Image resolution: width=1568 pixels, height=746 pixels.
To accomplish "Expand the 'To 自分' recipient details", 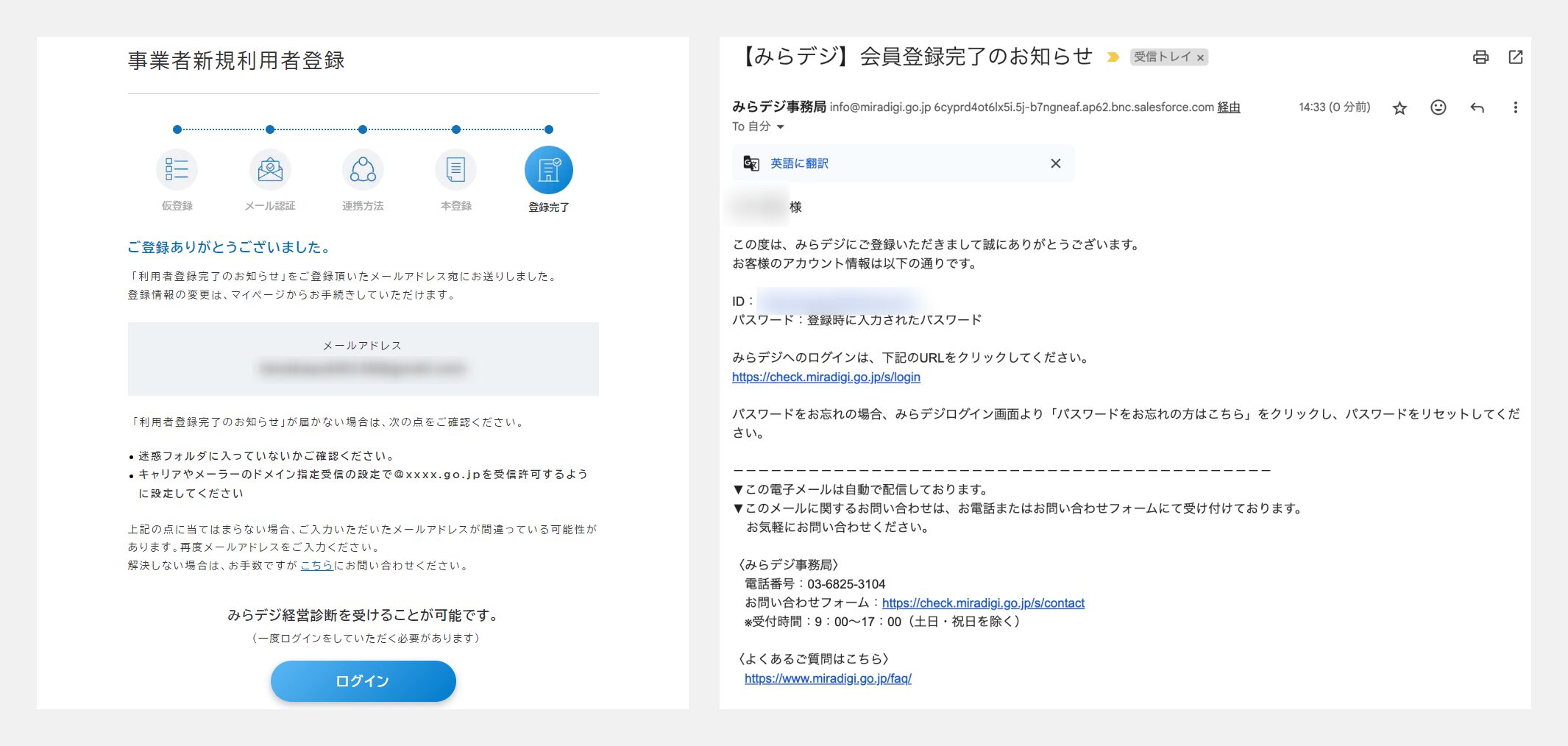I will (x=780, y=127).
